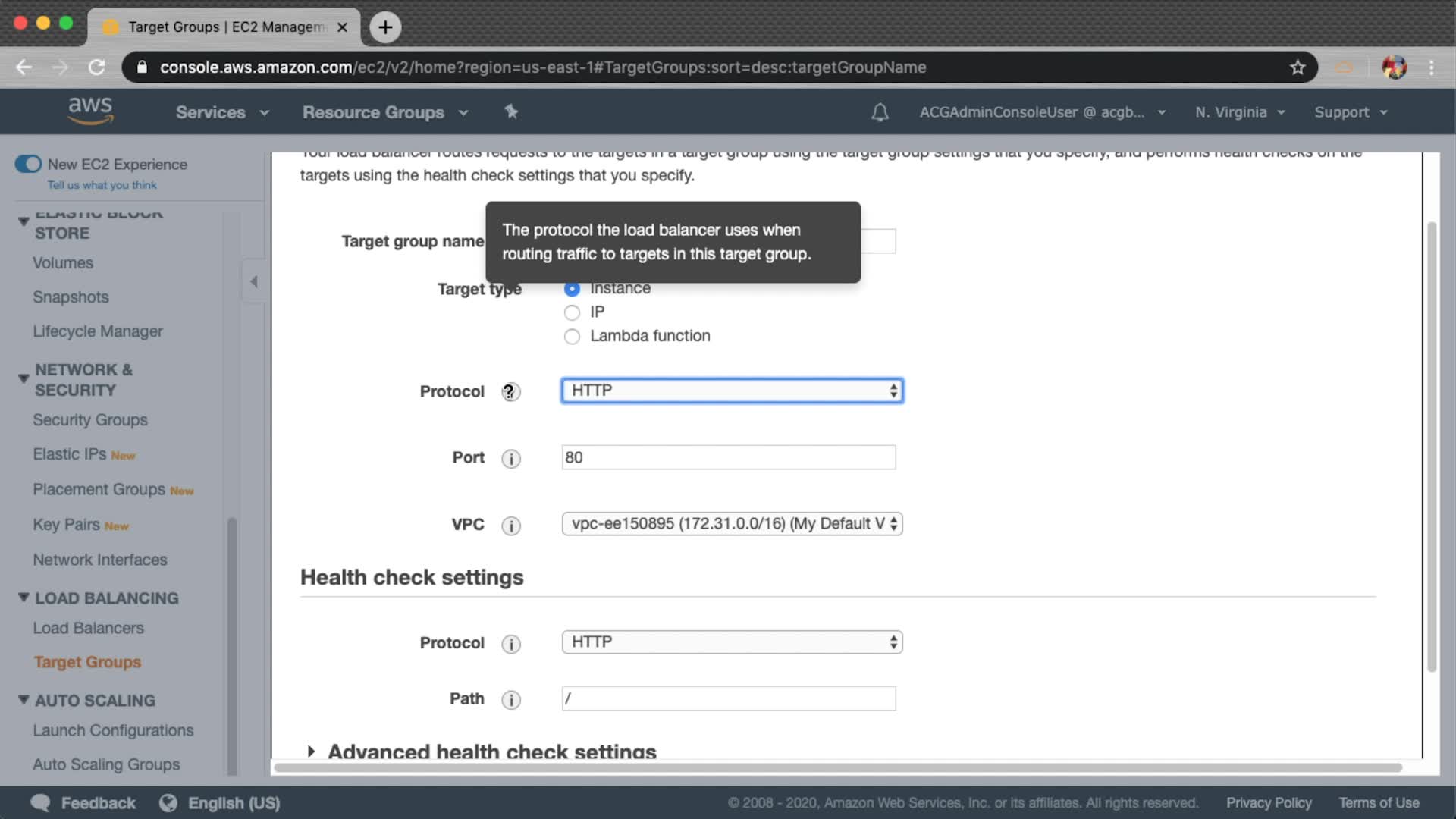Click the pin shortcut icon in navbar
Image resolution: width=1456 pixels, height=819 pixels.
click(x=511, y=111)
